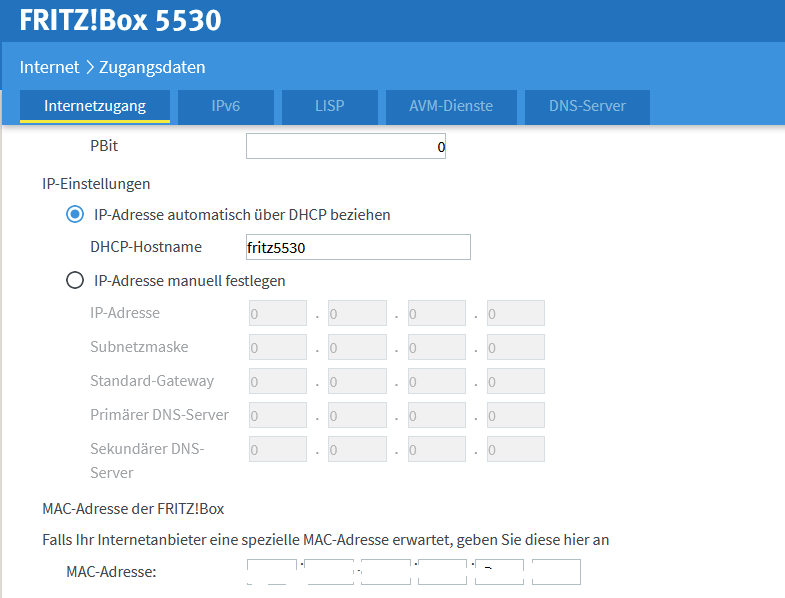This screenshot has height=598, width=785.
Task: Click fourth octet of Sekundärer DNS-Server
Action: point(516,449)
